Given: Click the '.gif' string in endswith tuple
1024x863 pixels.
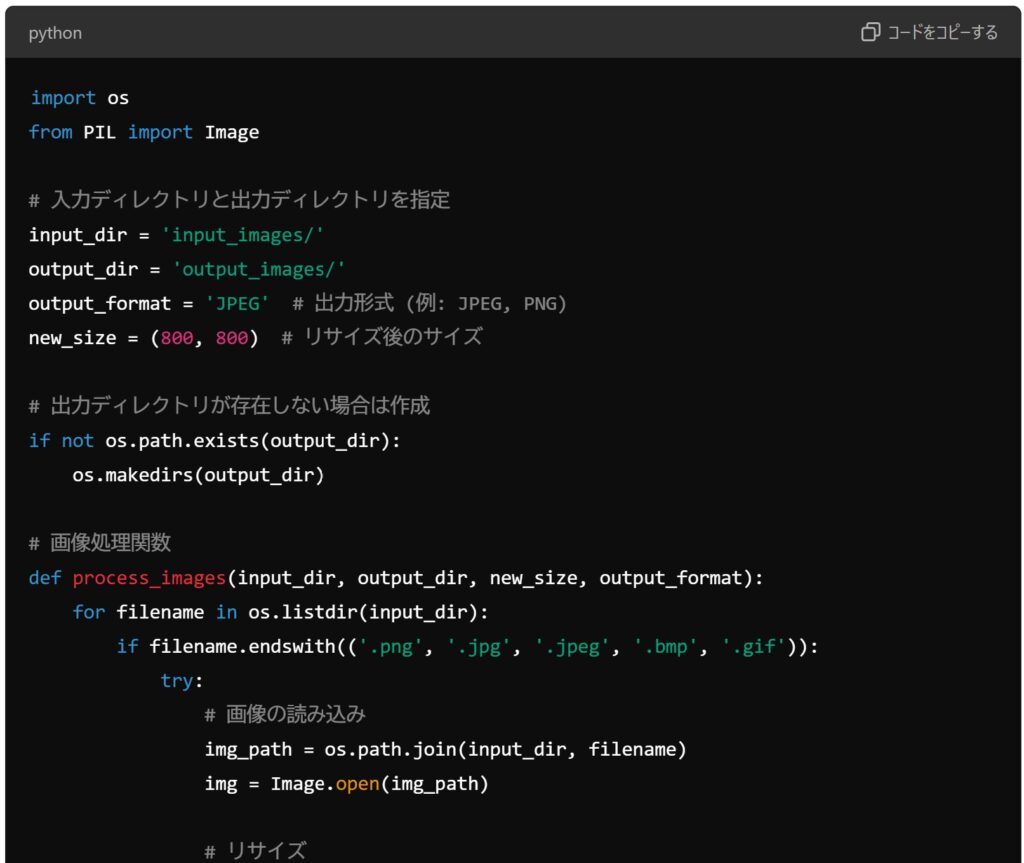Looking at the screenshot, I should [754, 647].
